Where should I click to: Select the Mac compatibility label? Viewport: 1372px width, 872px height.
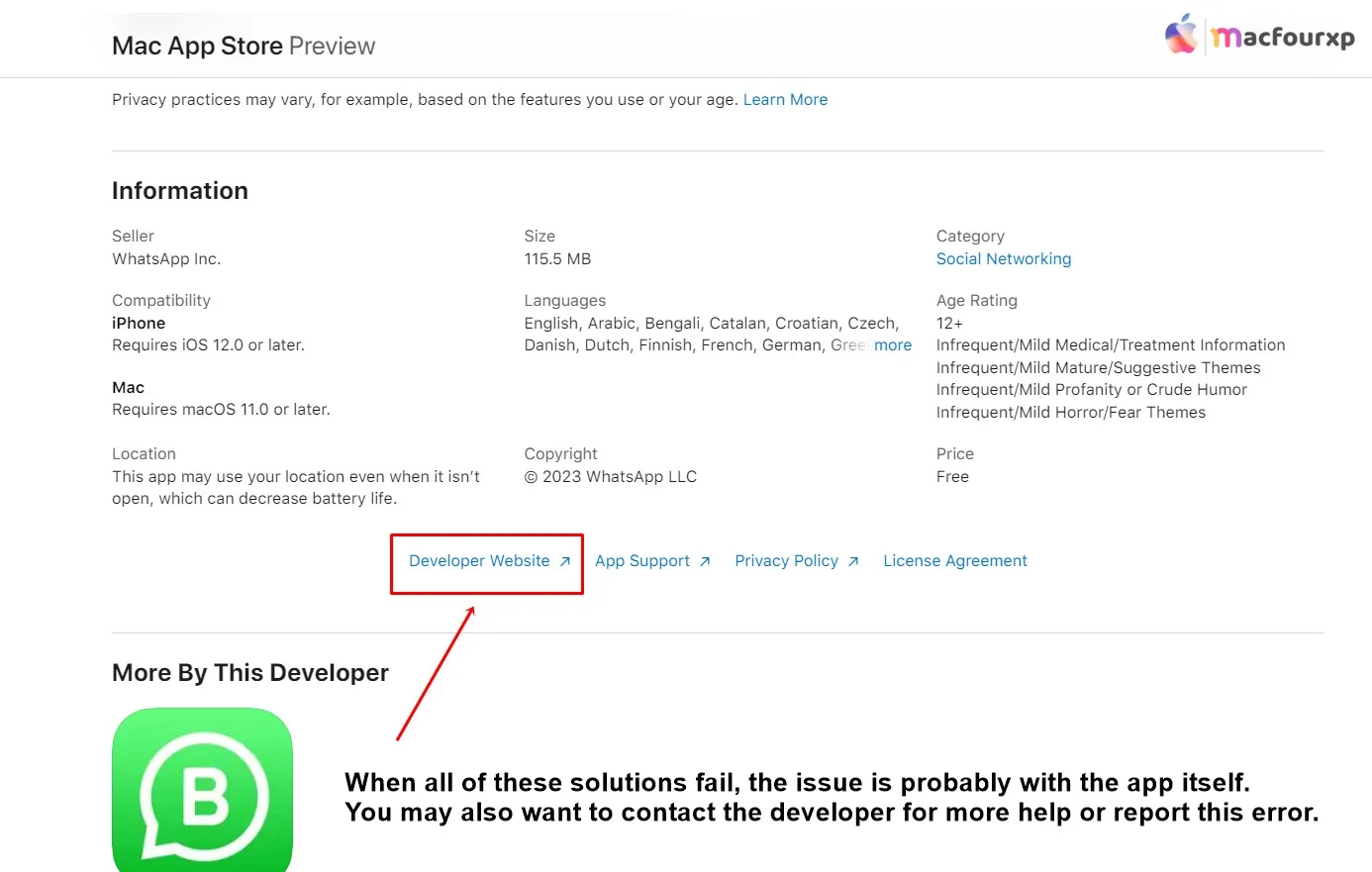click(129, 388)
